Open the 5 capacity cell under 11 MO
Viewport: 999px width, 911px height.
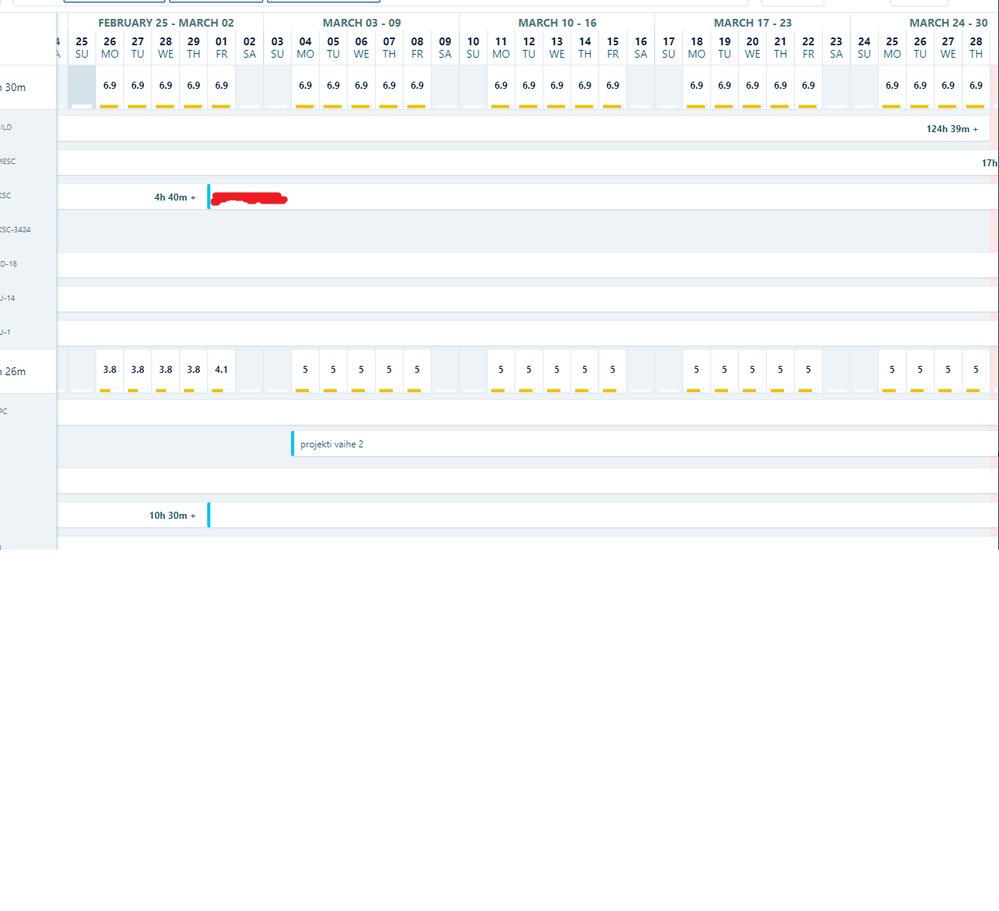click(x=501, y=371)
